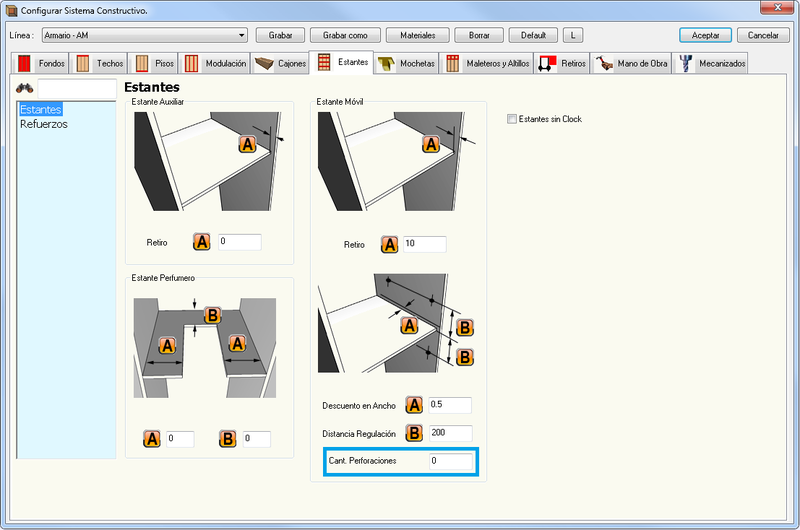Click the Grabar button

click(x=280, y=35)
